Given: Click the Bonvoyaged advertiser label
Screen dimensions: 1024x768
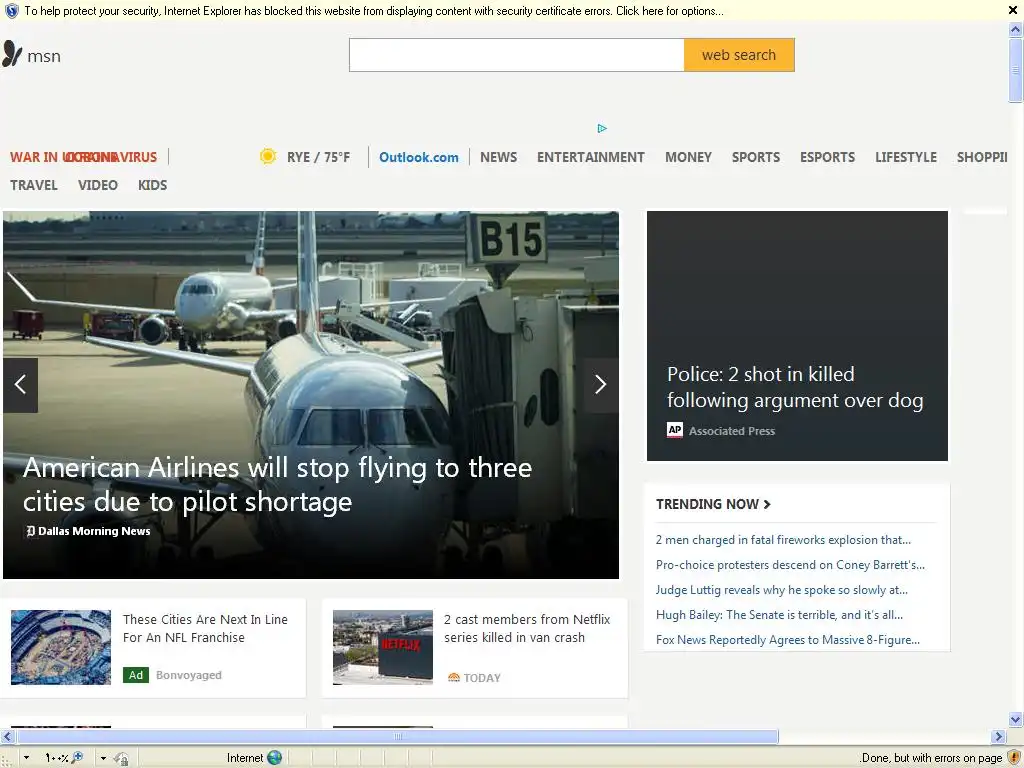Looking at the screenshot, I should [189, 675].
